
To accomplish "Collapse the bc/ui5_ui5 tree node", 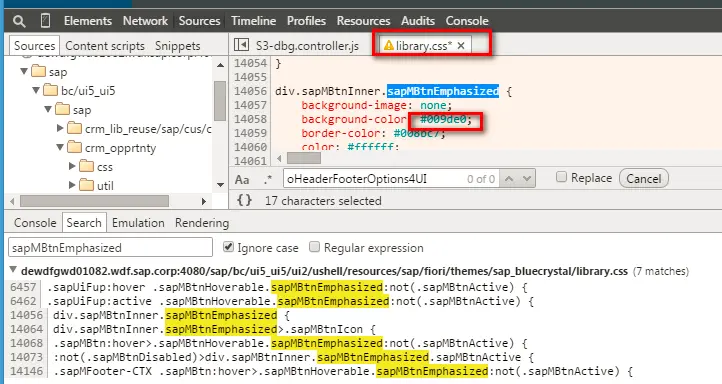I will click(x=36, y=90).
